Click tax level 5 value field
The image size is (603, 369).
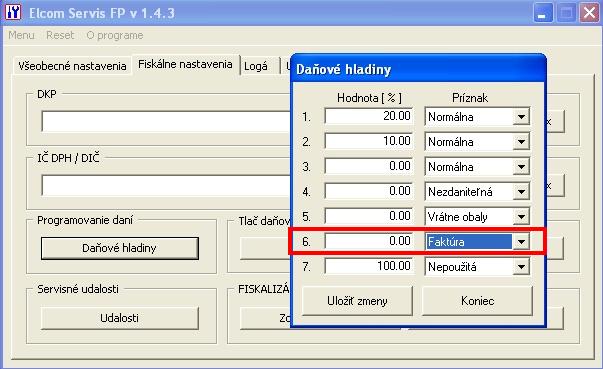coord(369,216)
